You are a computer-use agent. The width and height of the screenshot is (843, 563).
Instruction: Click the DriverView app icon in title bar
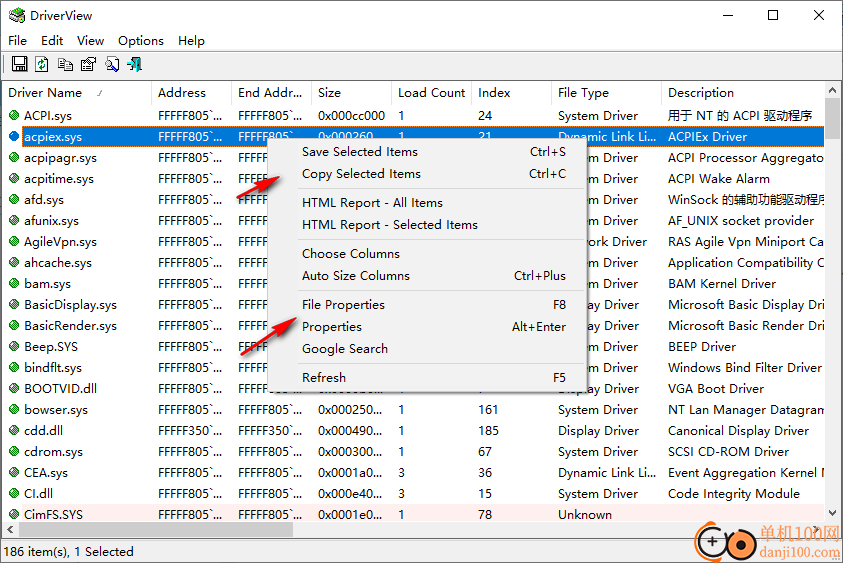pyautogui.click(x=17, y=16)
